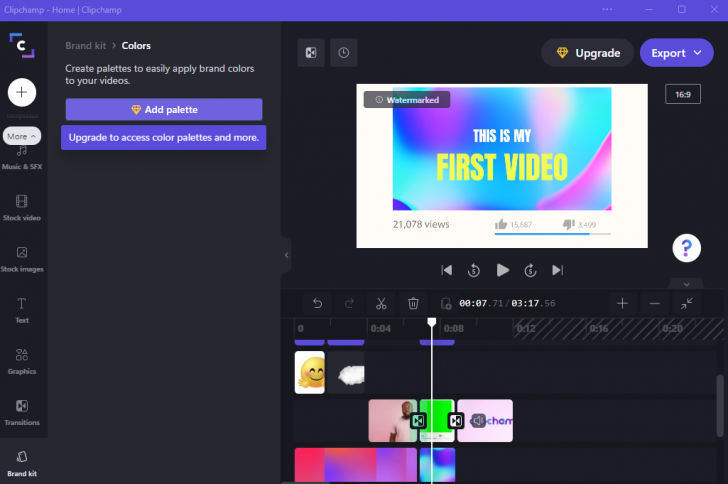Collapse the More sidebar toggle
Image resolution: width=728 pixels, height=484 pixels.
click(x=22, y=136)
